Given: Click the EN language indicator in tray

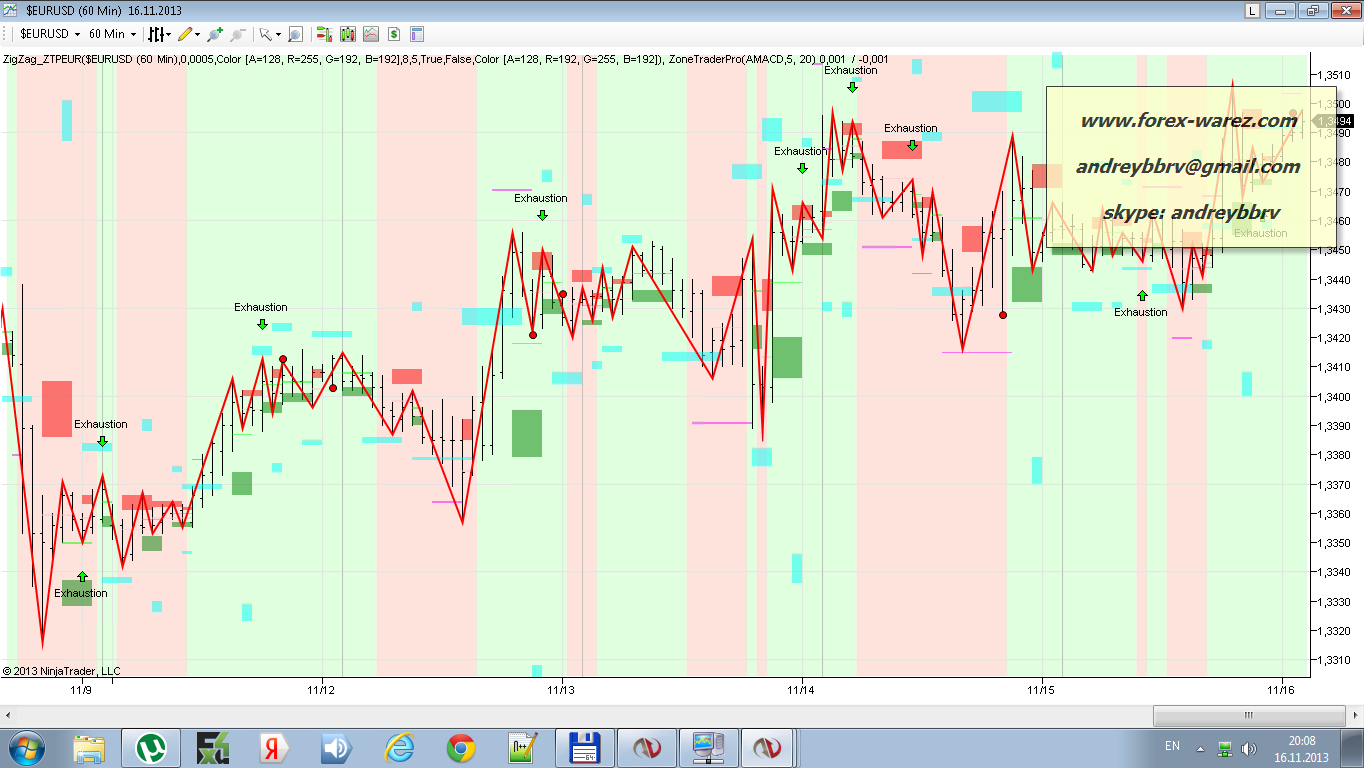Looking at the screenshot, I should tap(1172, 746).
